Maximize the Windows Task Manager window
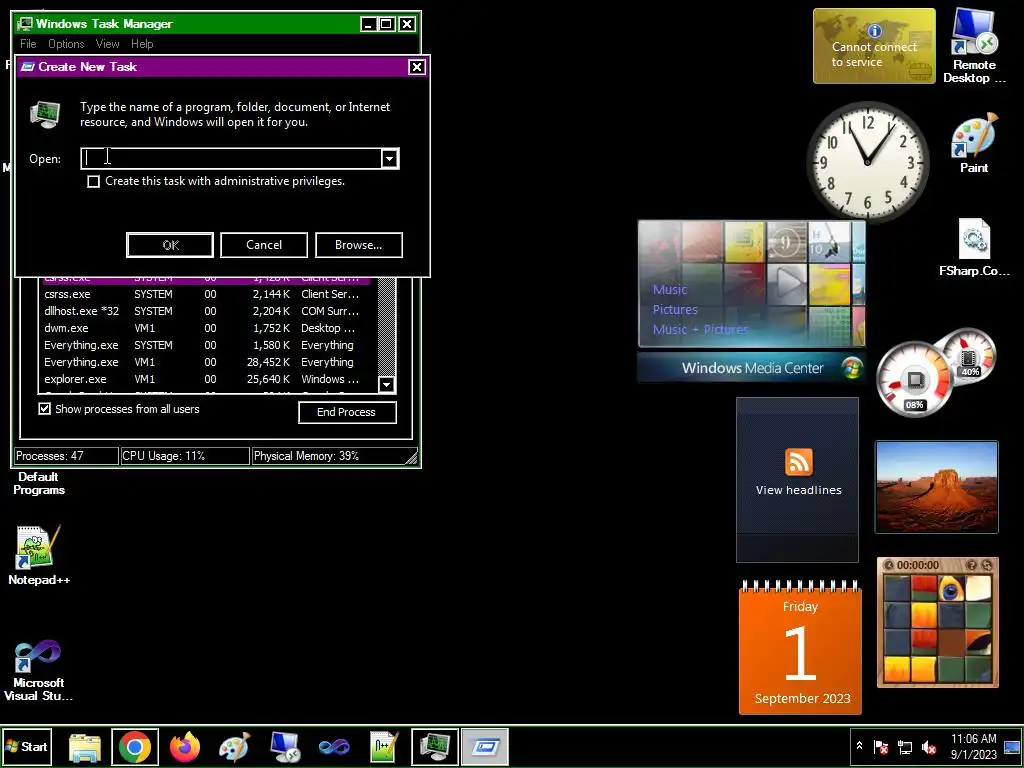1024x768 pixels. point(387,24)
